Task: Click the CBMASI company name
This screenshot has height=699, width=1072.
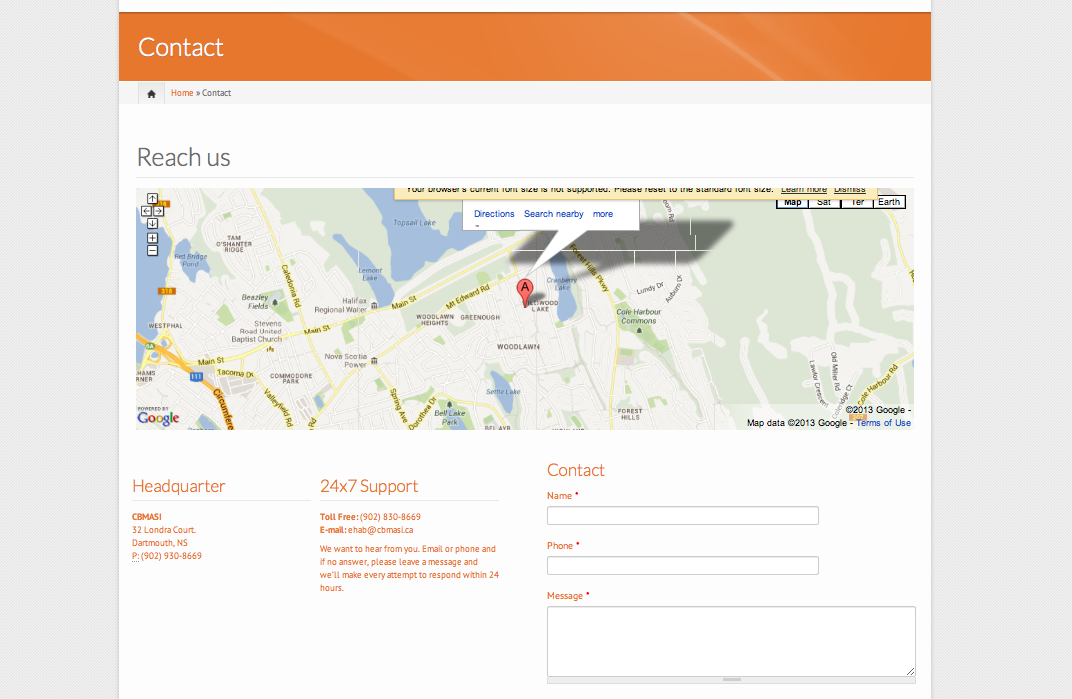Action: [x=147, y=517]
